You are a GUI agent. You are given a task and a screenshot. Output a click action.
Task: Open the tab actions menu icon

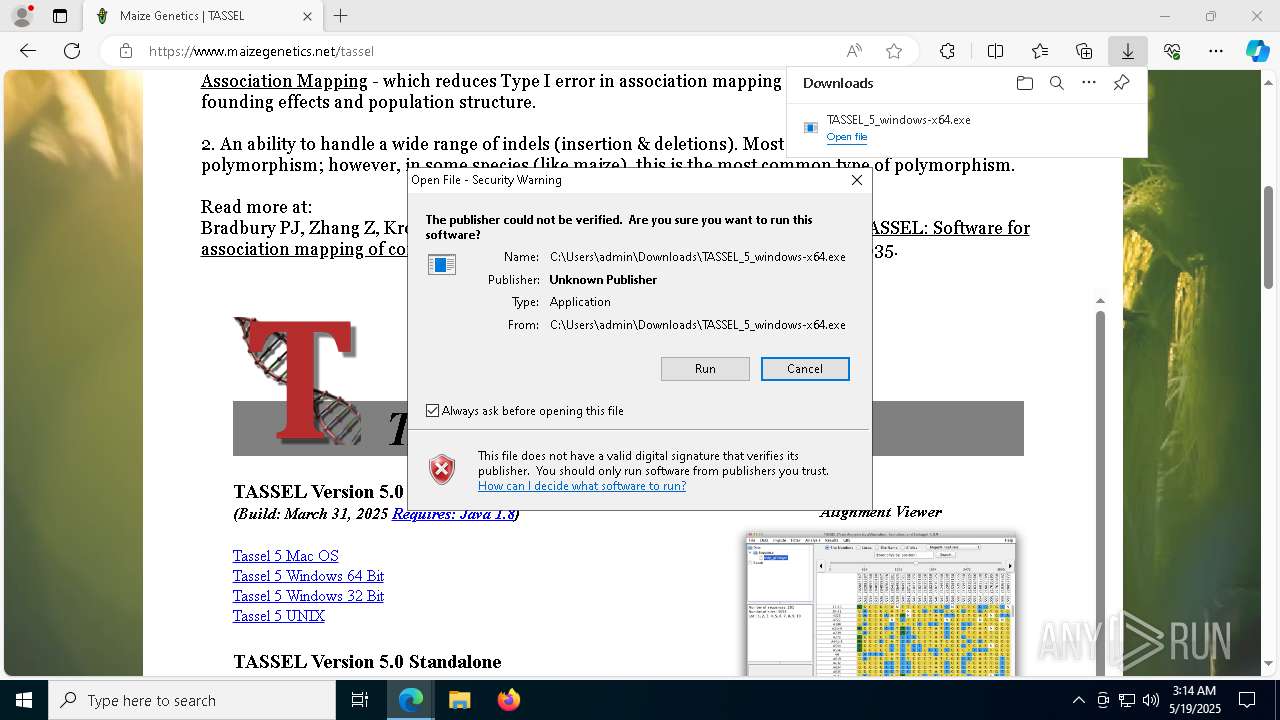[x=60, y=16]
